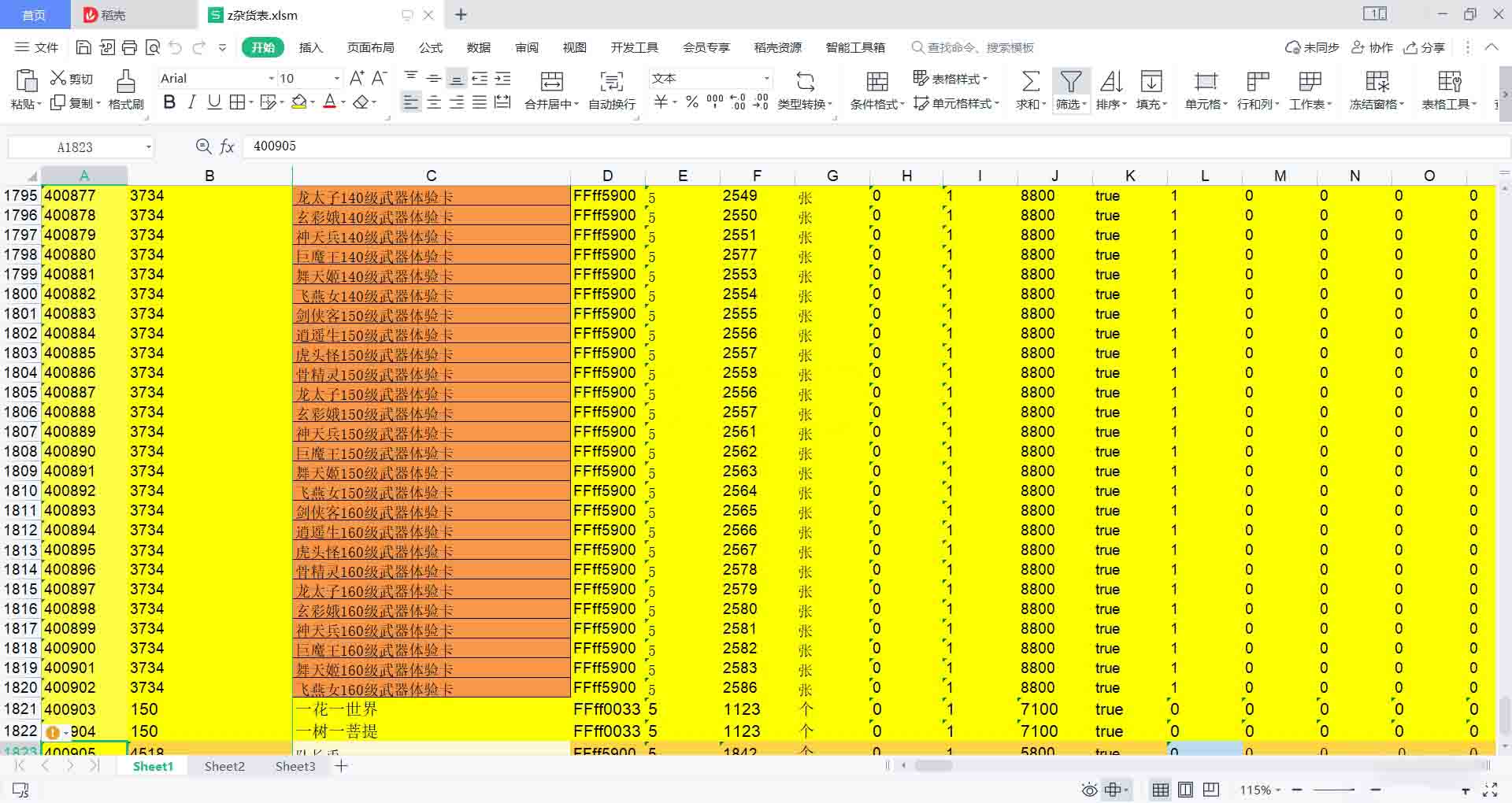Switch to Normal view in status bar
This screenshot has height=803, width=1512.
pos(1160,790)
